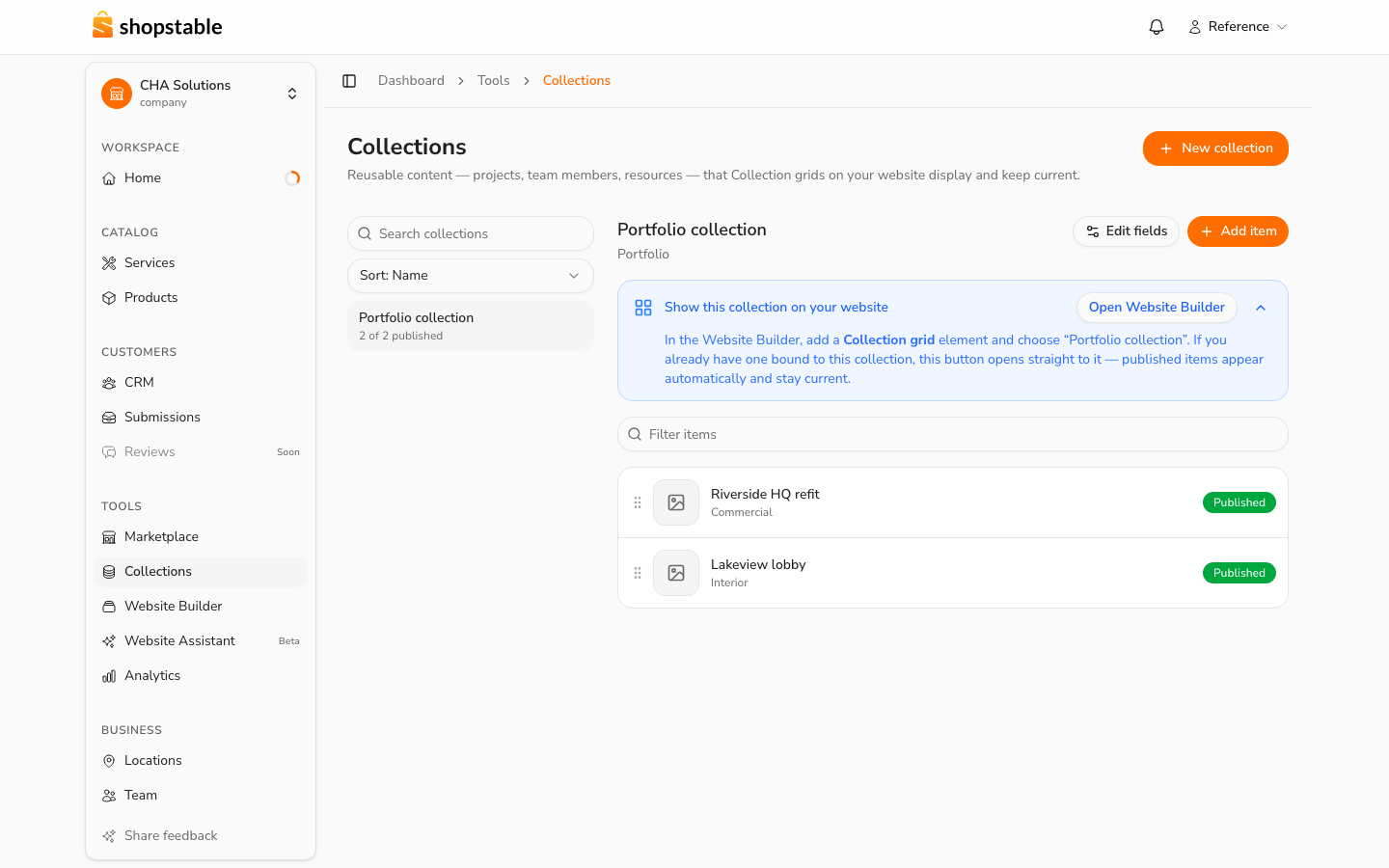1389x868 pixels.
Task: Select Collections in the sidebar
Action: point(201,572)
